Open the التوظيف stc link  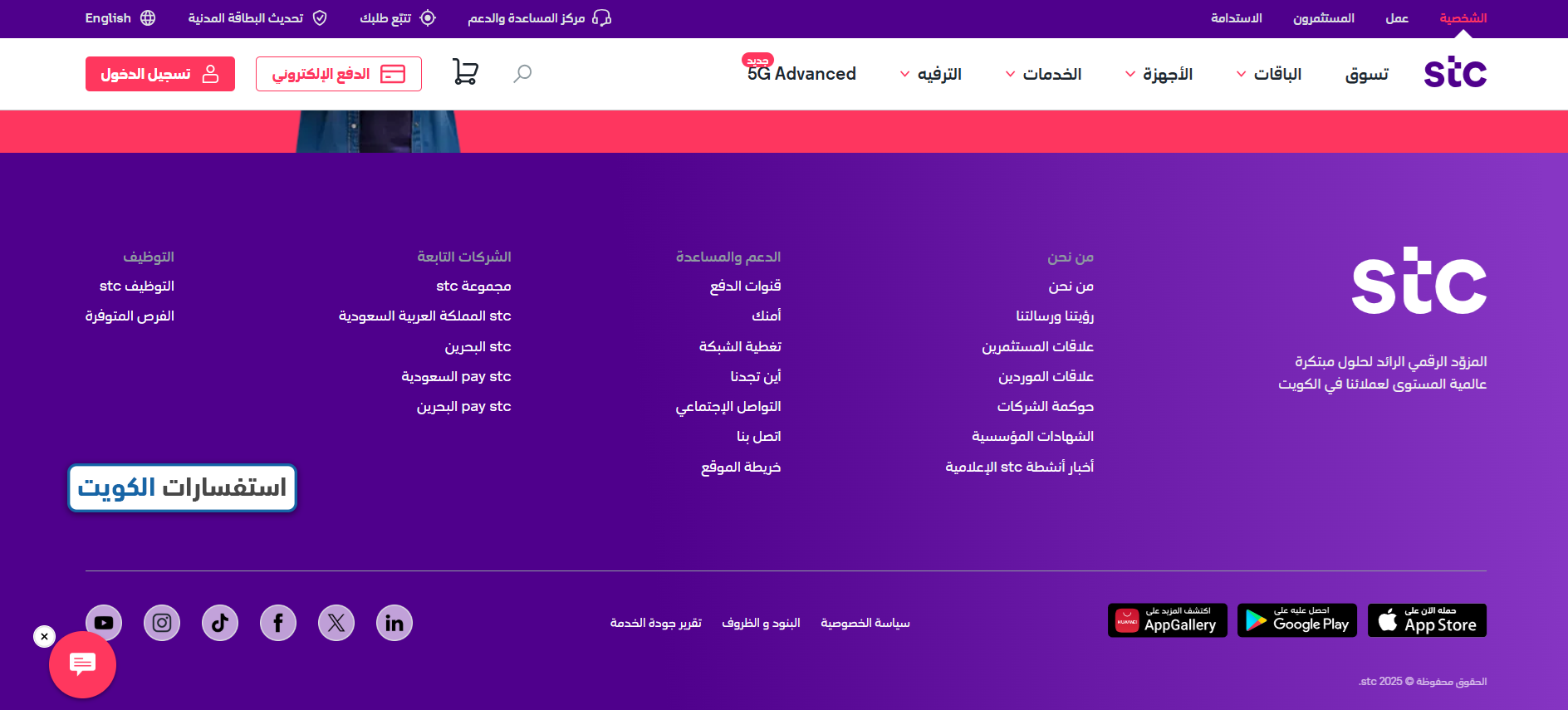pos(137,286)
